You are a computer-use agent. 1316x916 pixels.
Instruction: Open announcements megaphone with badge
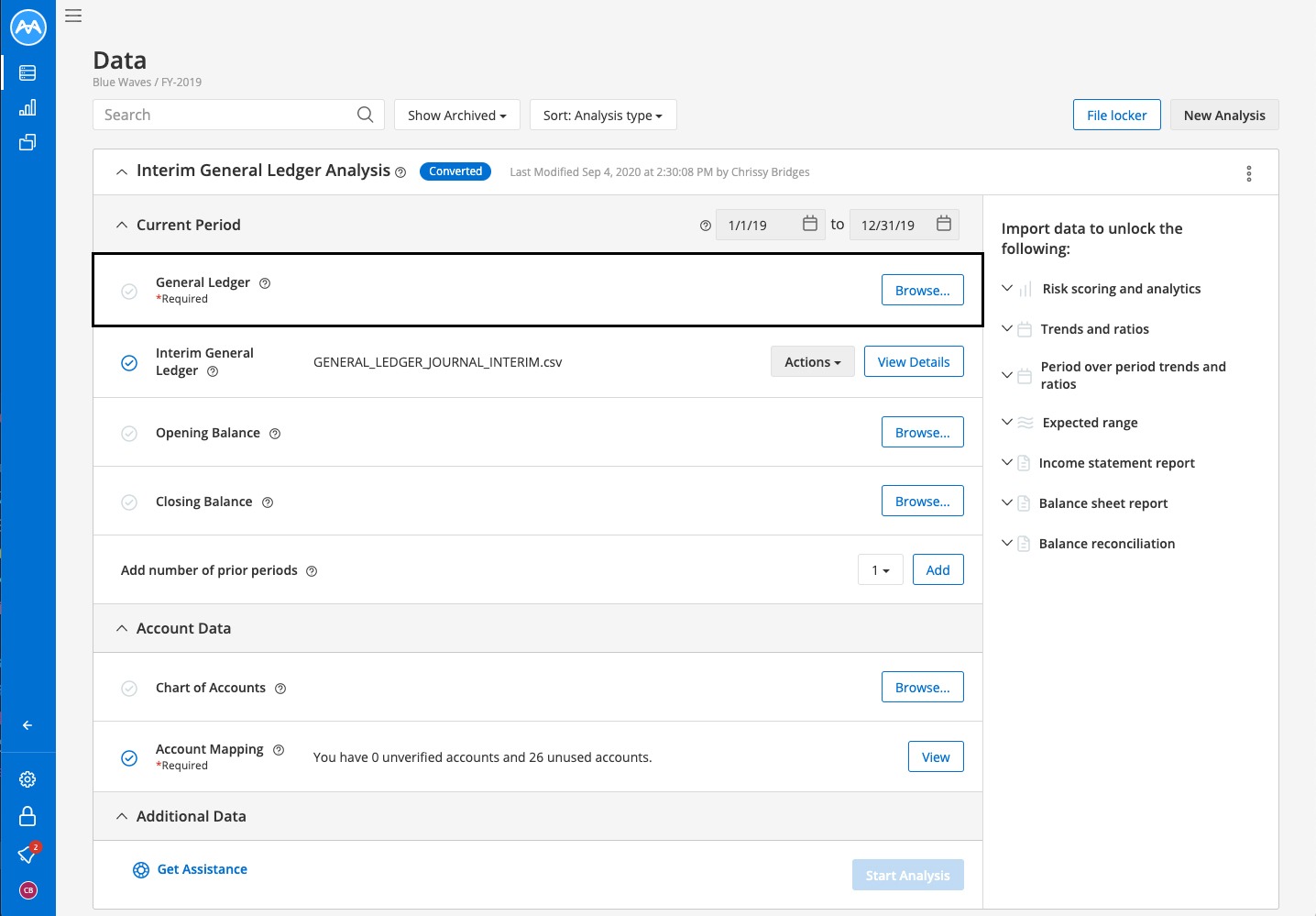(x=27, y=854)
